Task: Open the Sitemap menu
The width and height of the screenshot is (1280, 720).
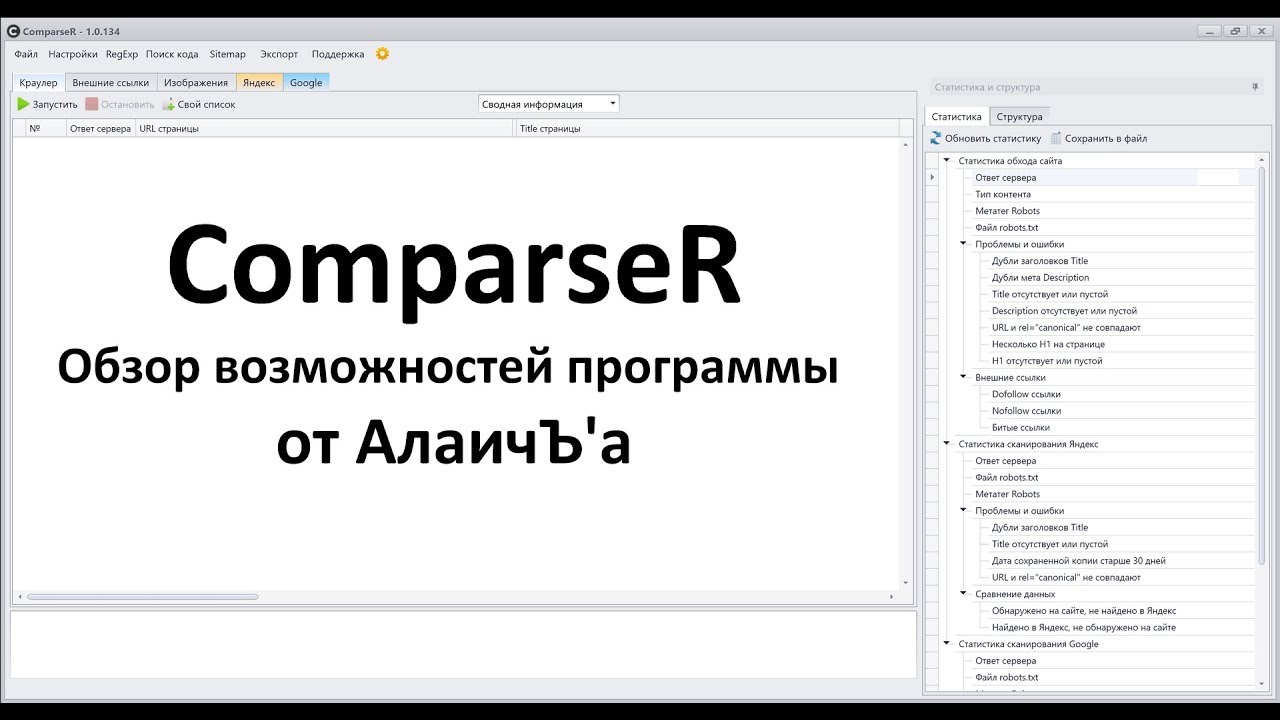Action: [228, 54]
